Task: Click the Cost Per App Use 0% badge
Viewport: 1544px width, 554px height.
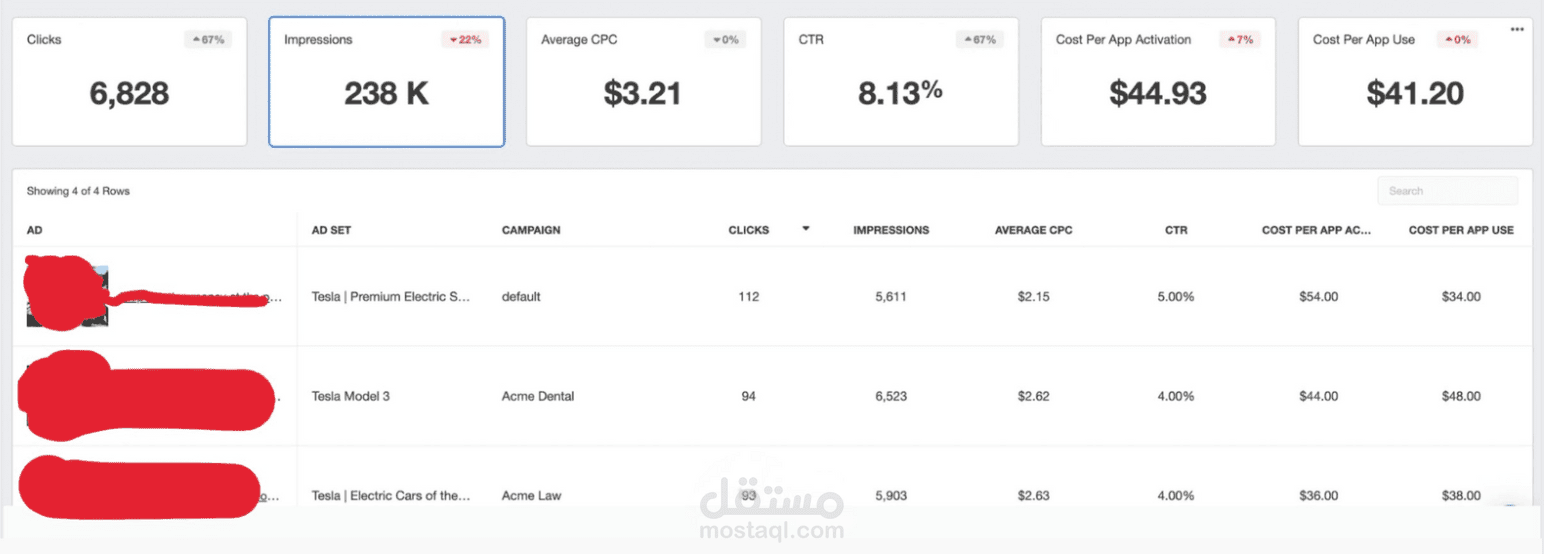Action: tap(1459, 40)
